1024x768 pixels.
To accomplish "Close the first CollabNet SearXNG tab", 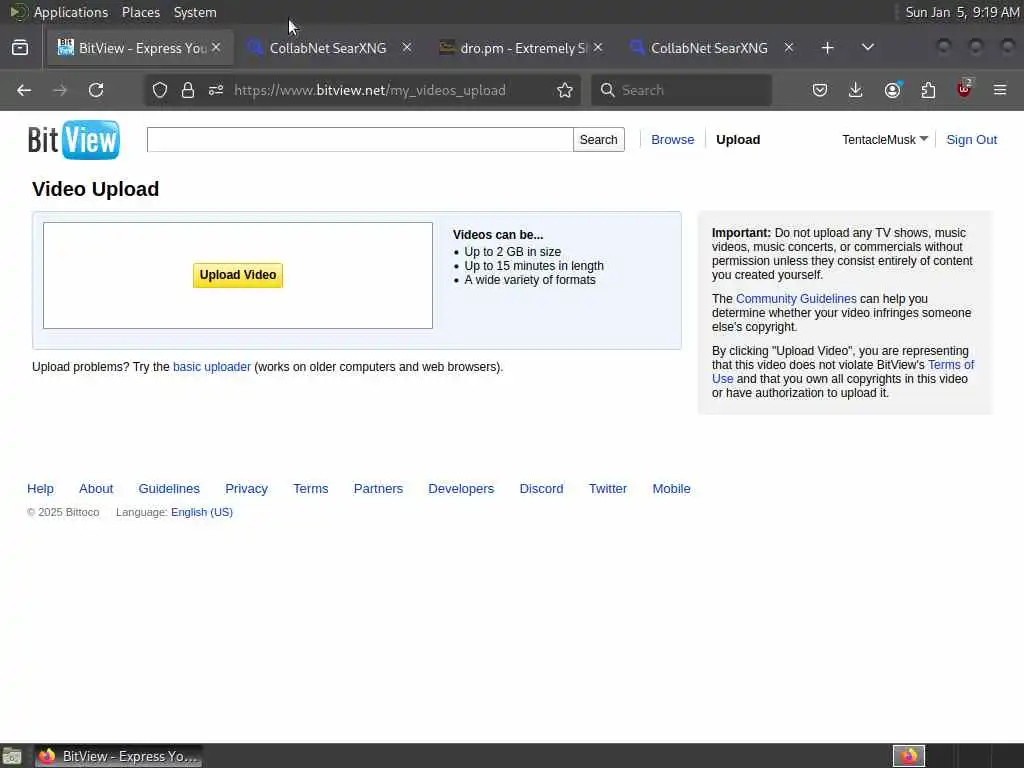I will pyautogui.click(x=407, y=48).
